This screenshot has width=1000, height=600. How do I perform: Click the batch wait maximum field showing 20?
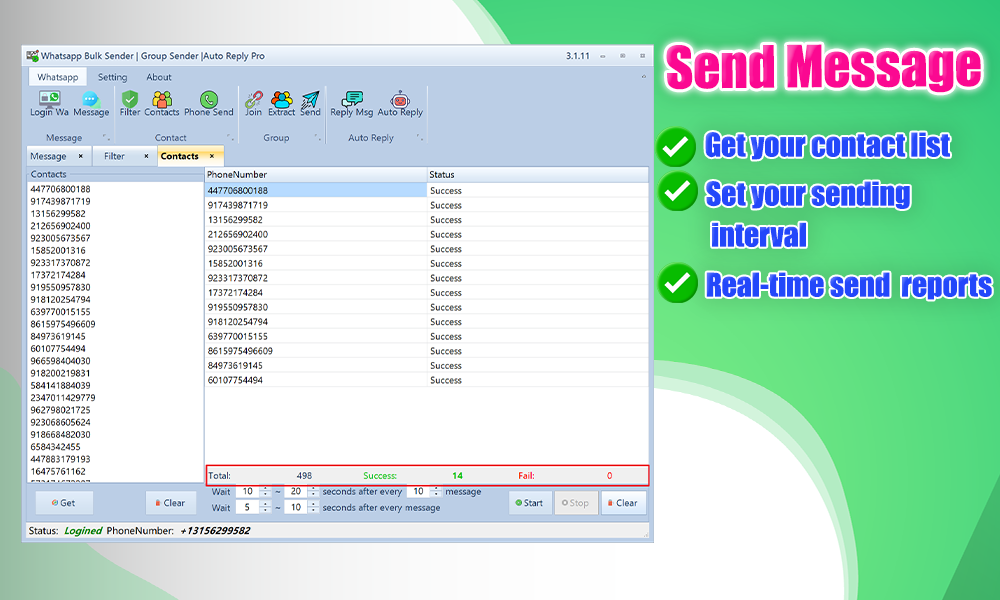tap(295, 492)
